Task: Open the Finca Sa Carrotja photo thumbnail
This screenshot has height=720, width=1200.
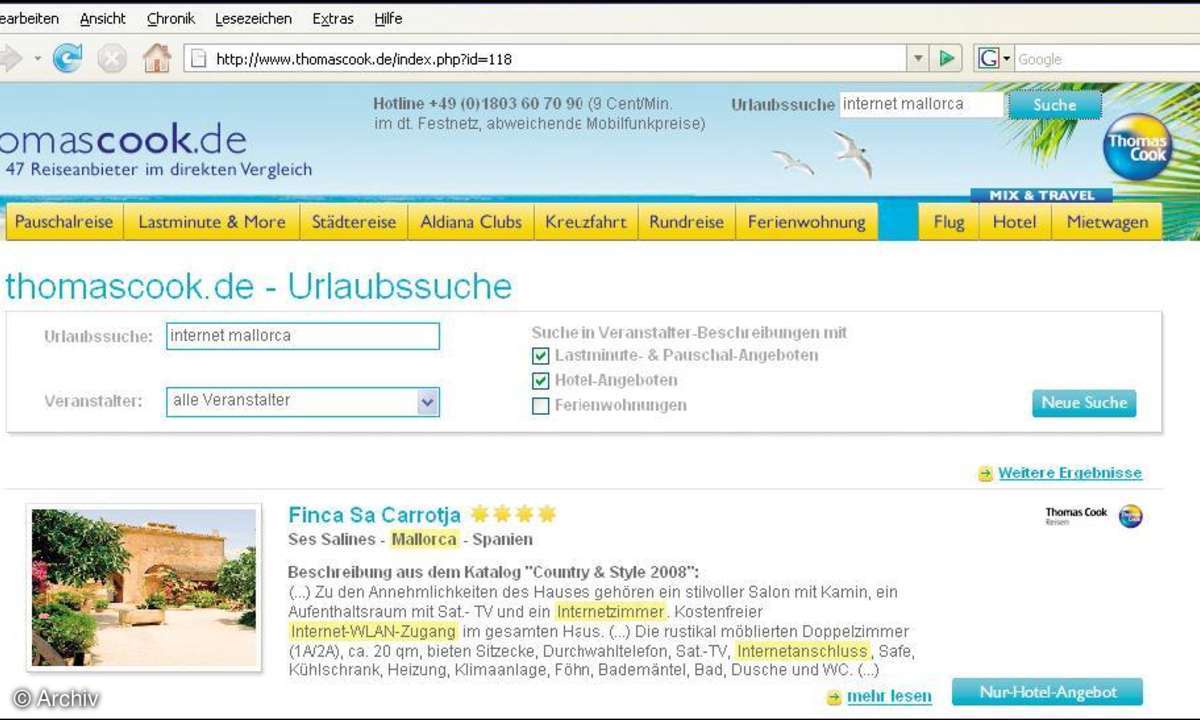Action: (x=144, y=587)
